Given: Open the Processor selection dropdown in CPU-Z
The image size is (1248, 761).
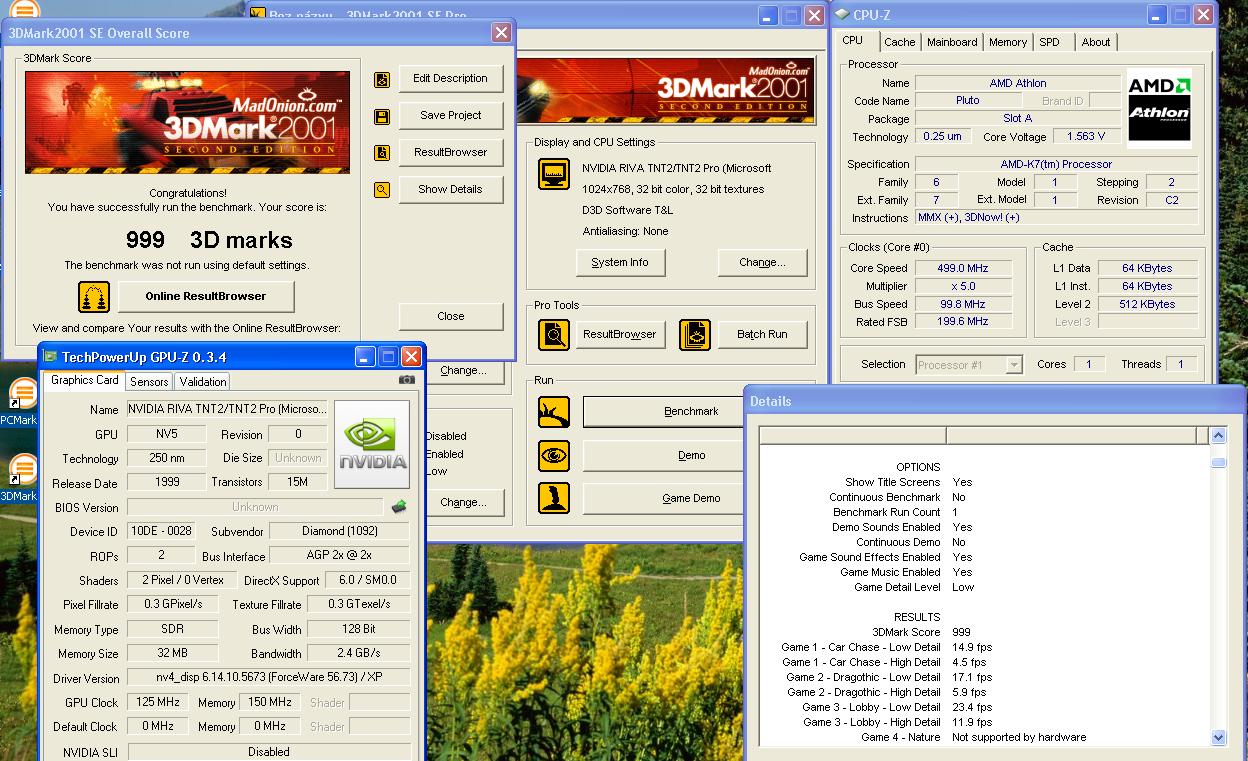Looking at the screenshot, I should [x=969, y=365].
